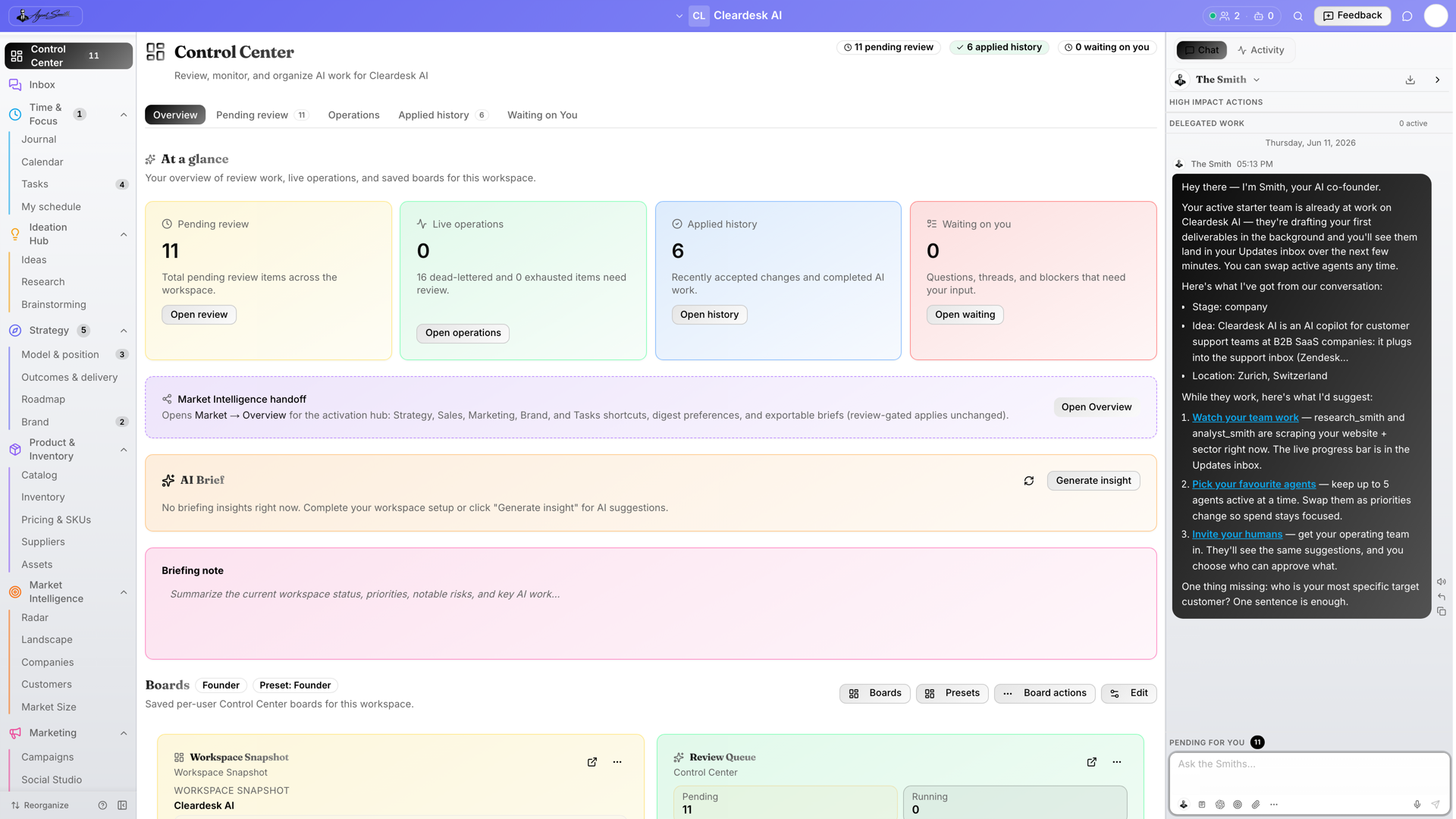
Task: Collapse the left sidebar with panel icon
Action: pos(122,805)
